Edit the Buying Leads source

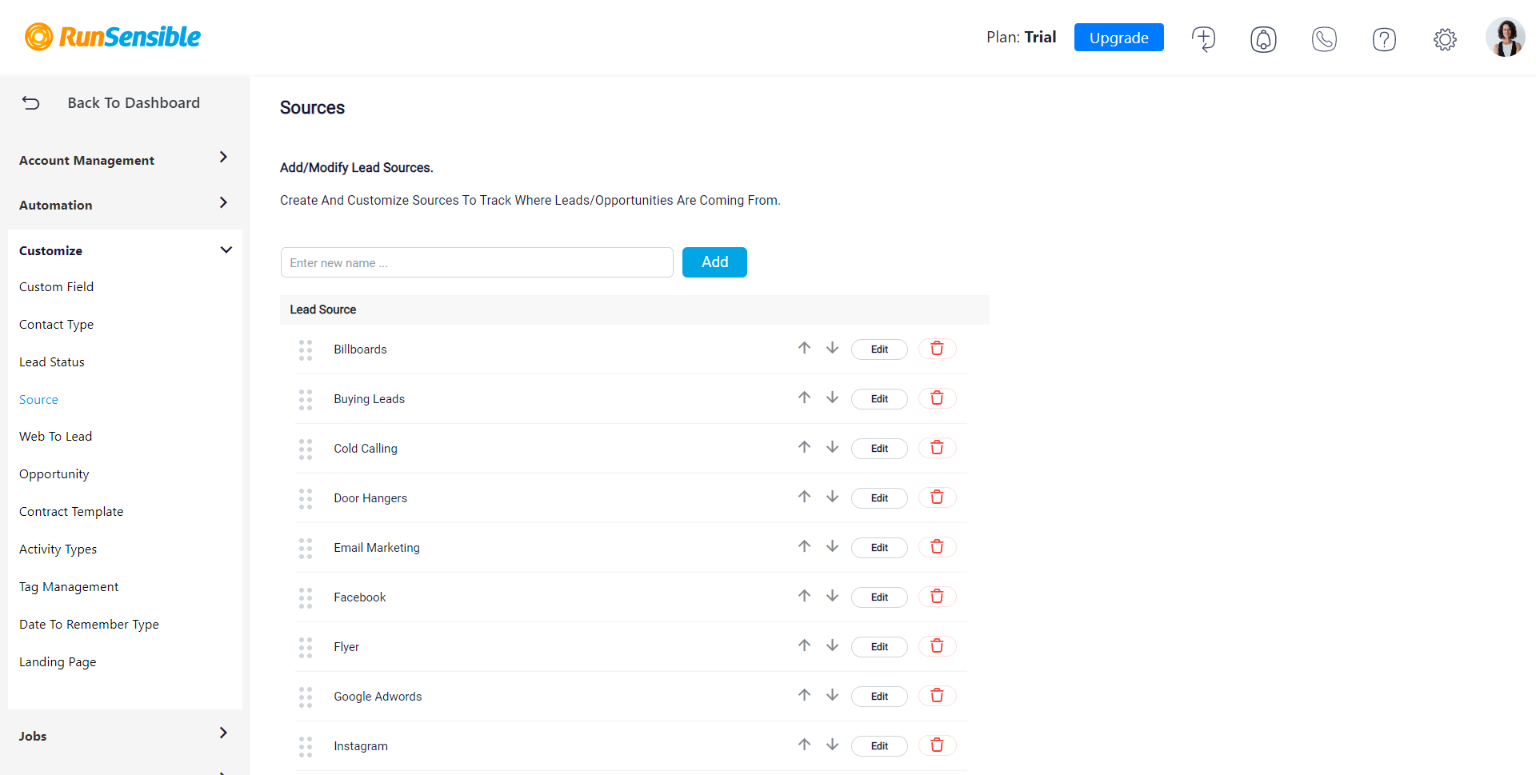click(879, 398)
